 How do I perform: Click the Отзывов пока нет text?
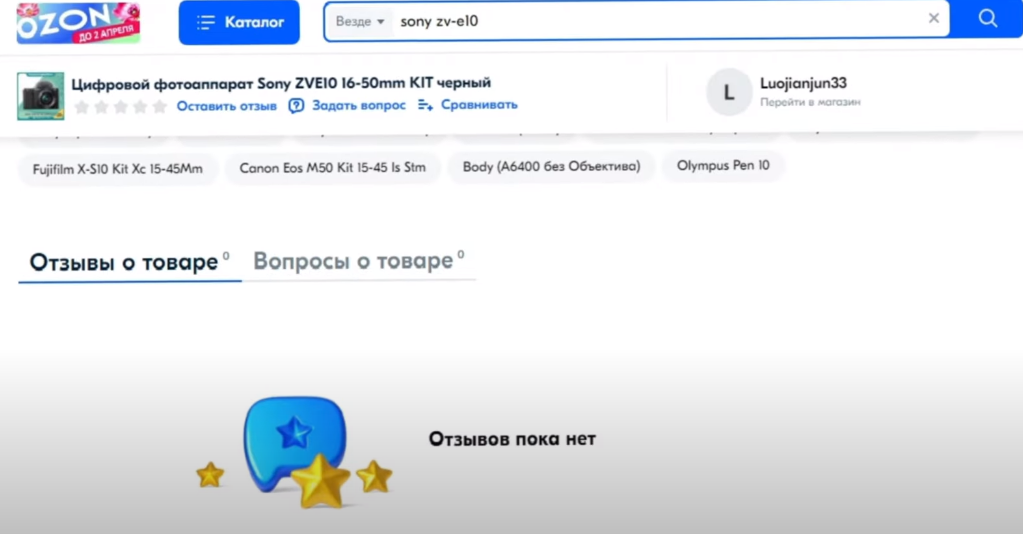512,439
